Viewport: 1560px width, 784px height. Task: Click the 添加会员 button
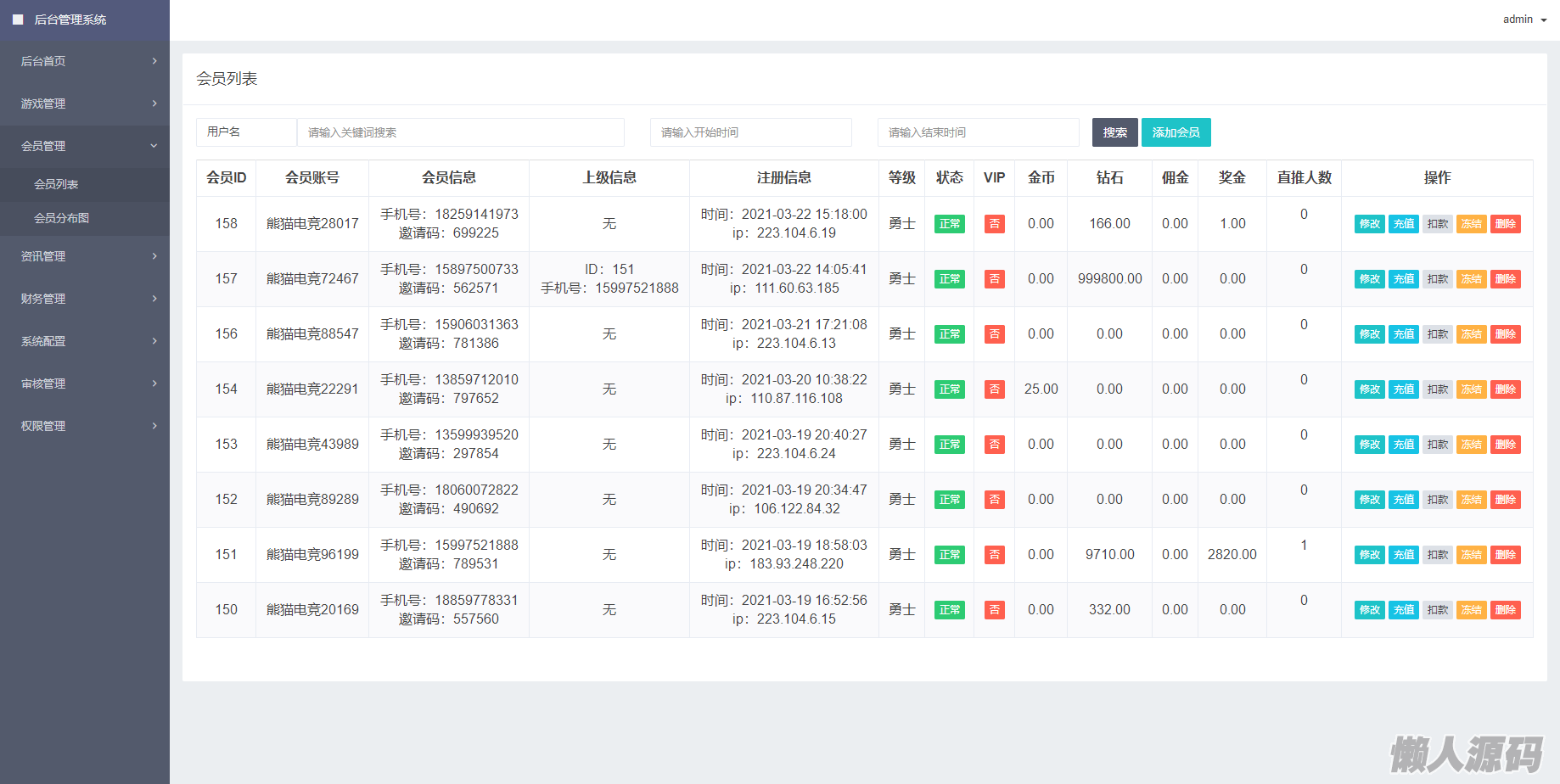pyautogui.click(x=1176, y=132)
